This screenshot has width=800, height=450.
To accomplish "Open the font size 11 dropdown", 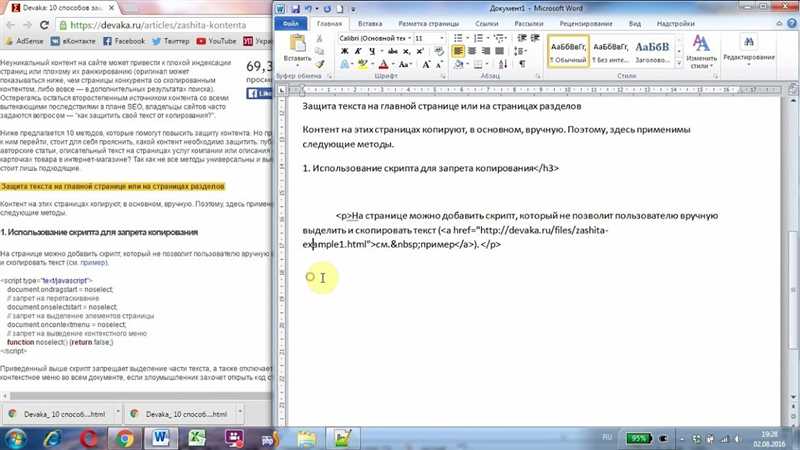I will (x=441, y=38).
